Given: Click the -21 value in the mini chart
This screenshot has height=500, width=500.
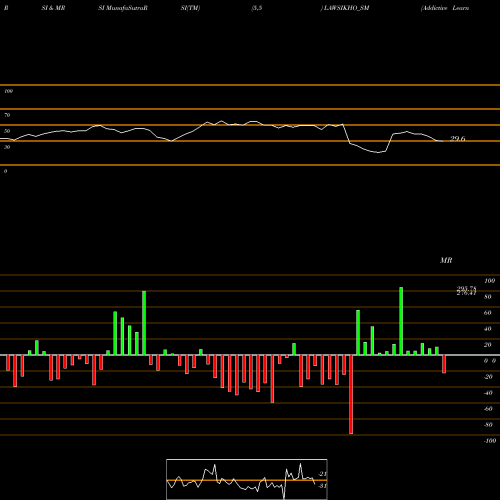Looking at the screenshot, I should (322, 474).
